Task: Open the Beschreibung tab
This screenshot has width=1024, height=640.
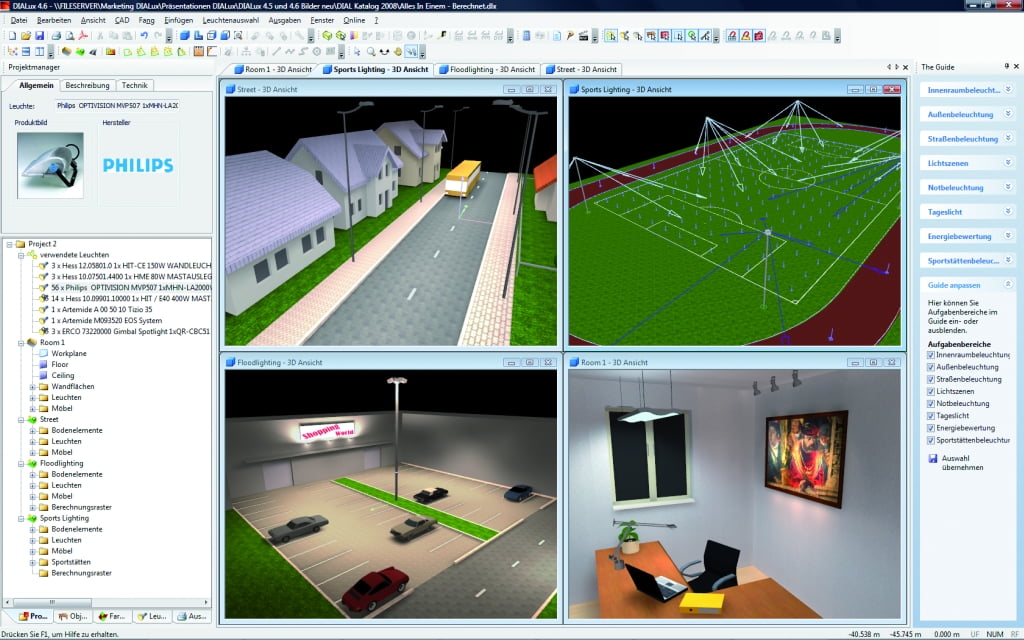Action: tap(88, 86)
